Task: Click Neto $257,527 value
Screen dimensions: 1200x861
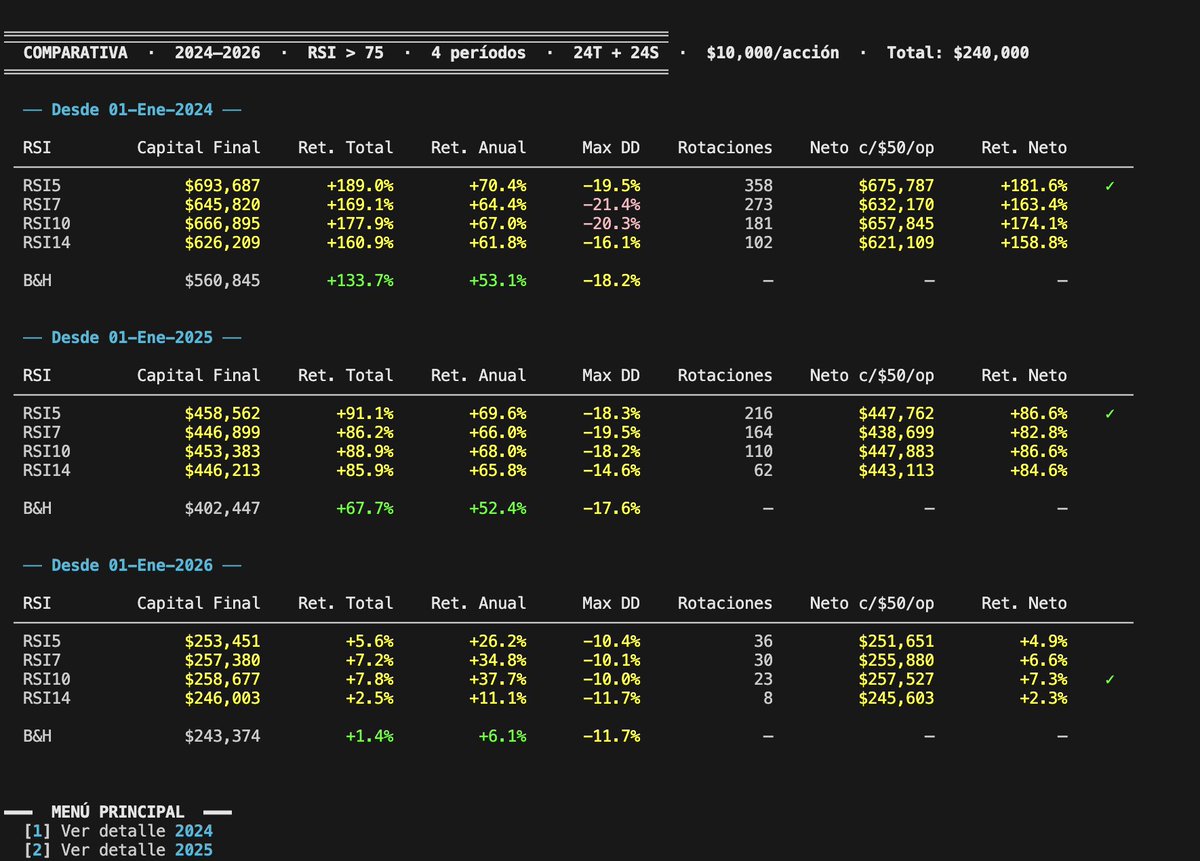Action: tap(896, 679)
